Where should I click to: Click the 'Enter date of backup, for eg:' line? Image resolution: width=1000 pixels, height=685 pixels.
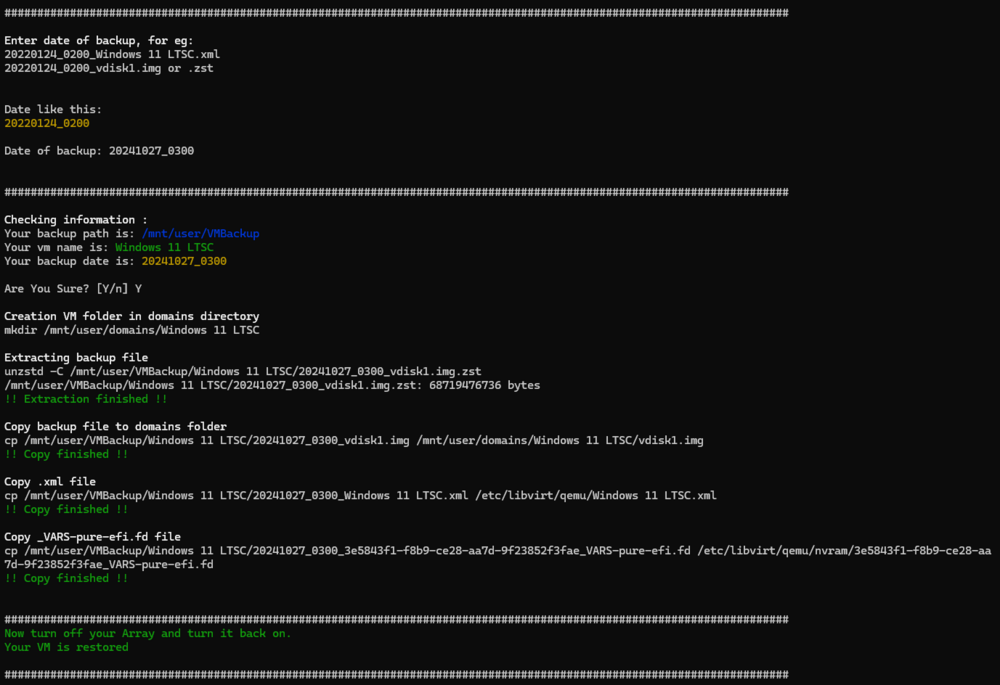tap(99, 40)
